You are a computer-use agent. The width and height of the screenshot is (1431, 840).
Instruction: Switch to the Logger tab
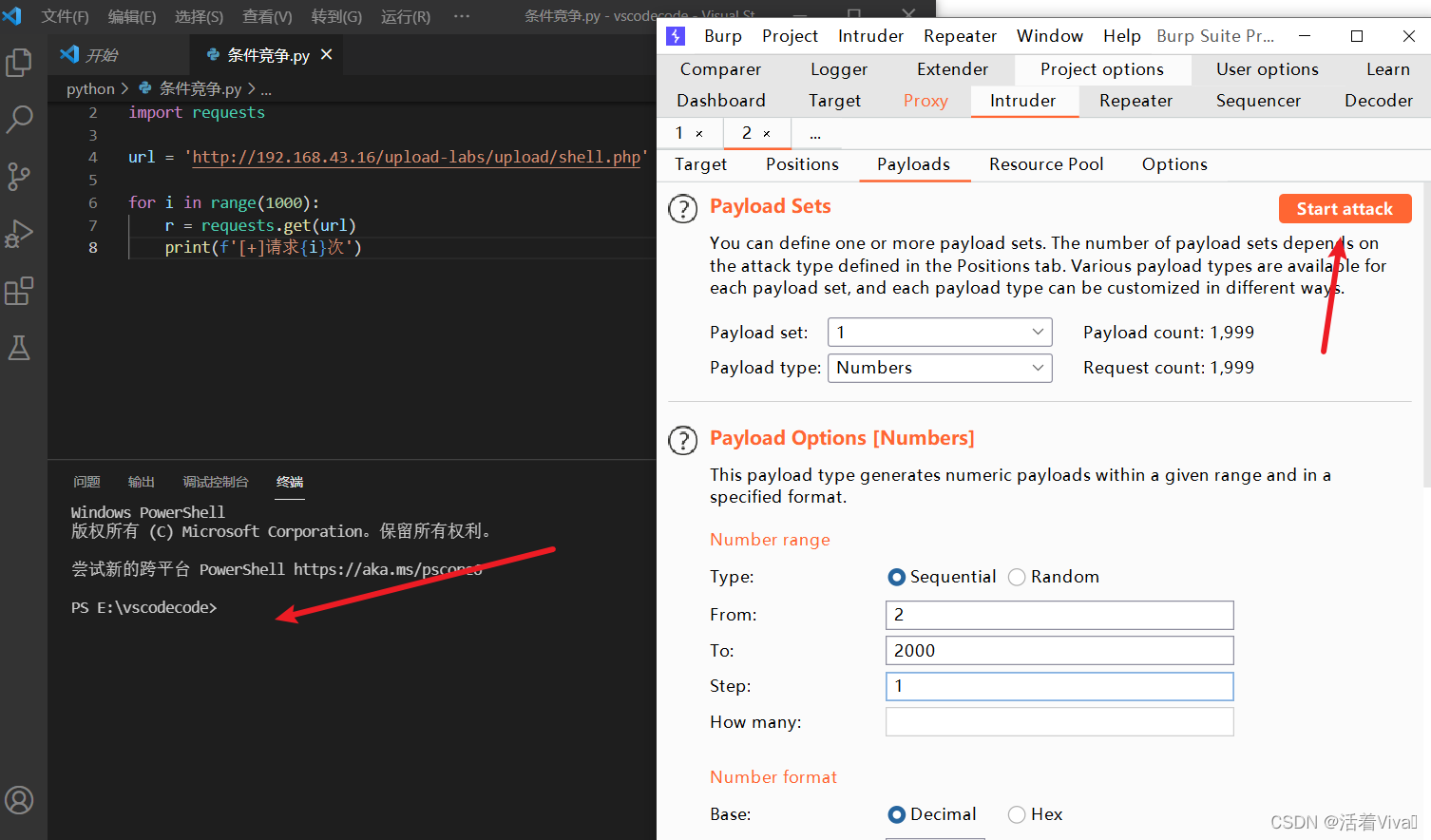839,69
